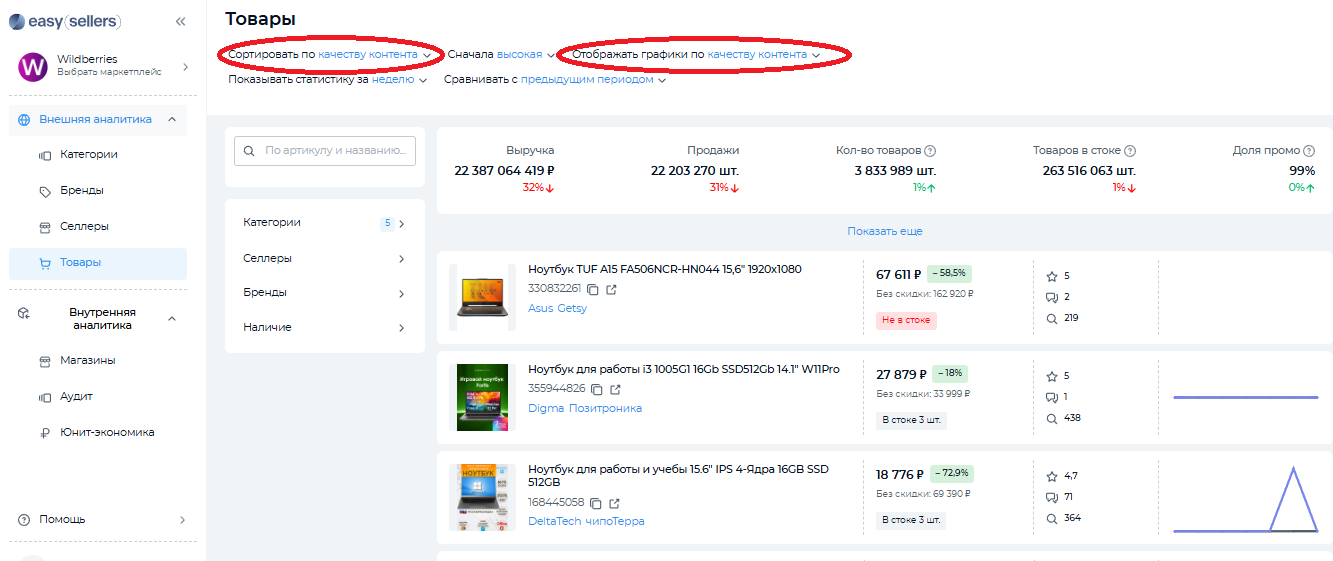Copy article number 330832261
This screenshot has width=1333, height=561.
[x=593, y=290]
